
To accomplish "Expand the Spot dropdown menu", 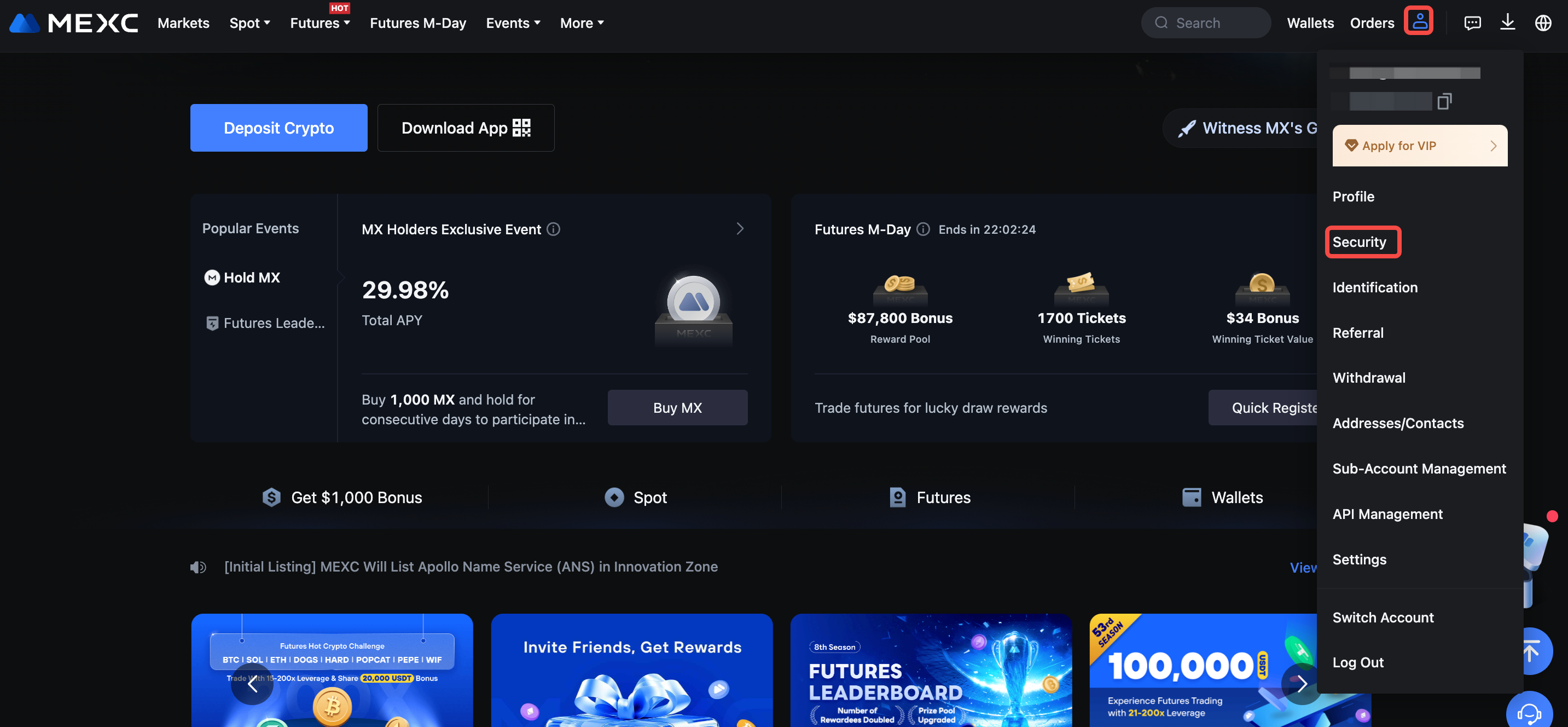I will pyautogui.click(x=249, y=23).
